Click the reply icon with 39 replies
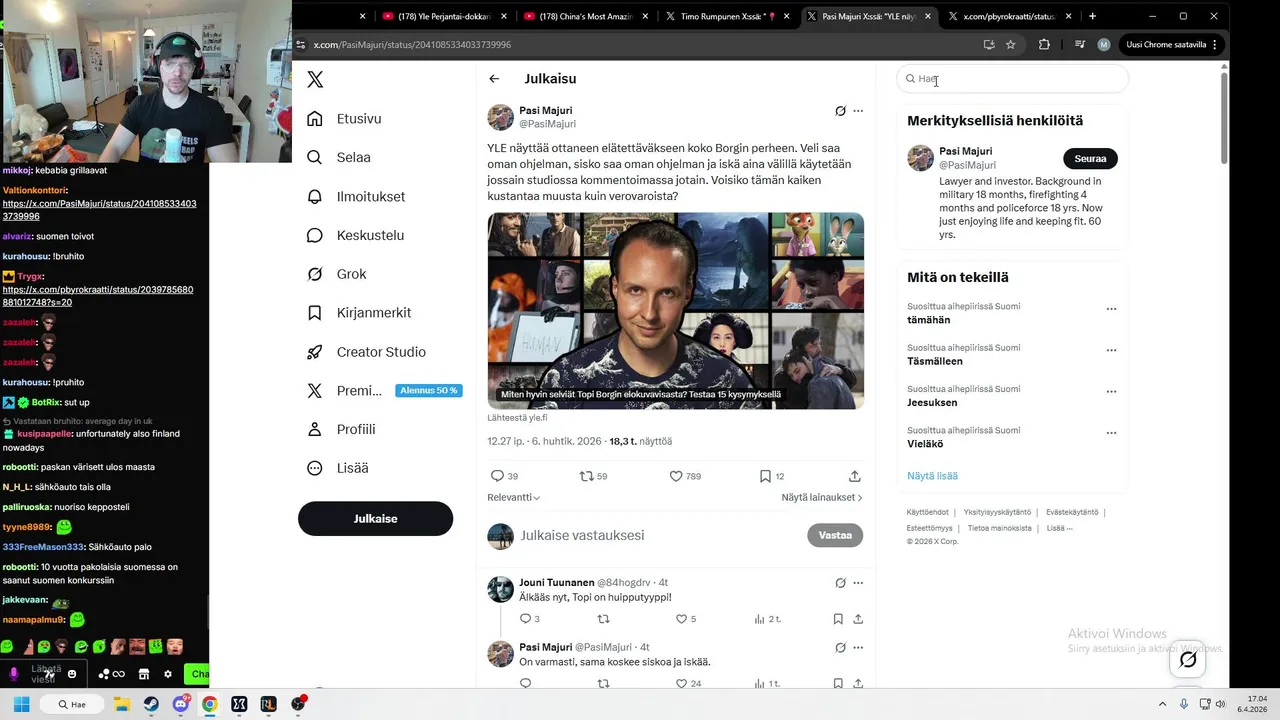The image size is (1280, 720). (497, 476)
